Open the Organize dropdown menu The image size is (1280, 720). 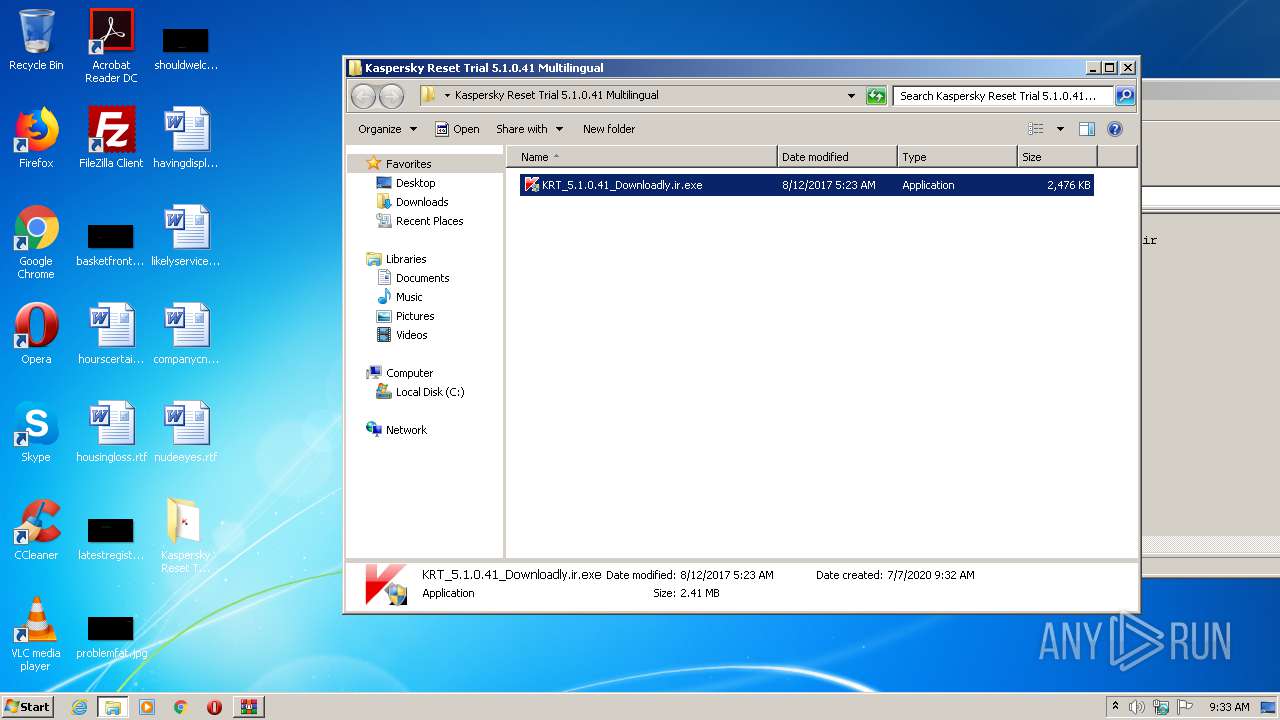point(387,129)
